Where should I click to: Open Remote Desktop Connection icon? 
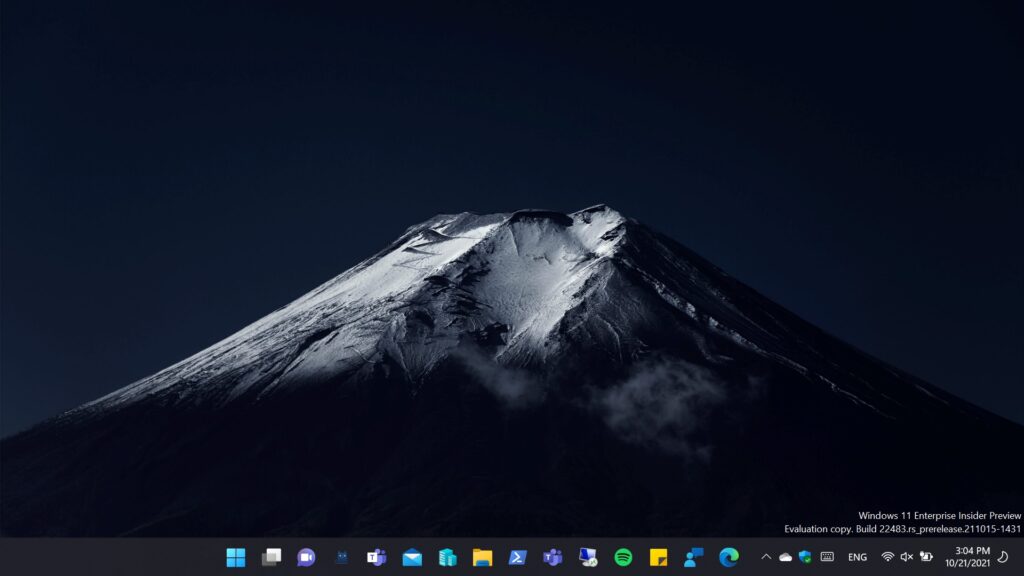click(x=588, y=557)
